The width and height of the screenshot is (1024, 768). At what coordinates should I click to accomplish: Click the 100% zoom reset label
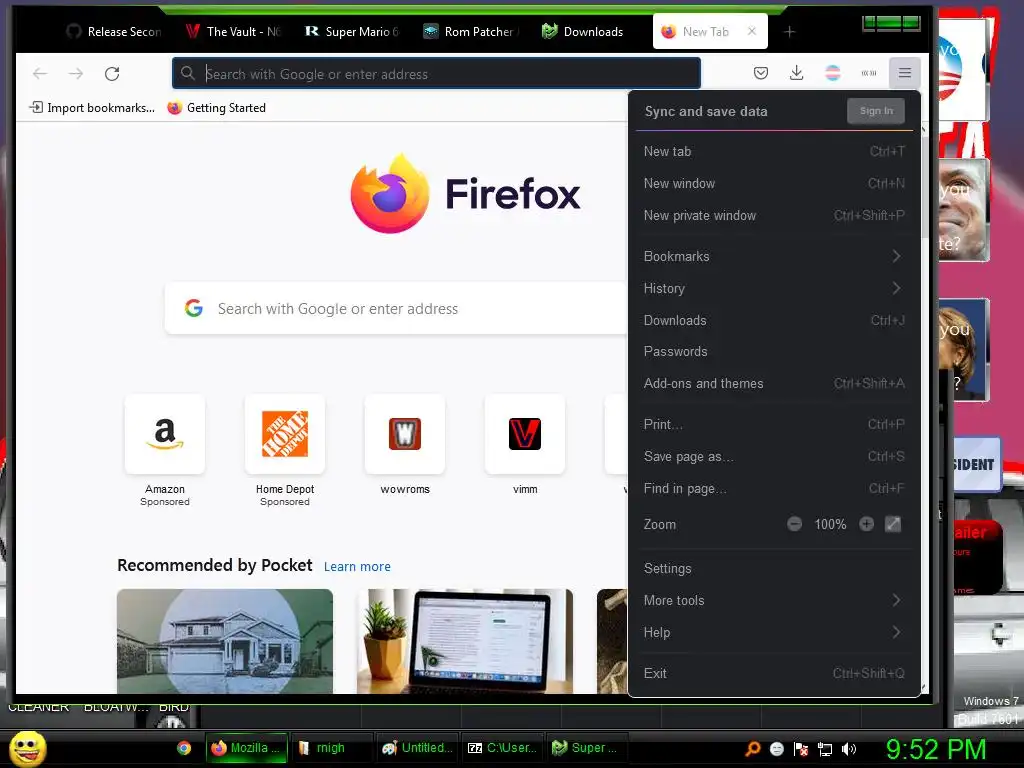tap(830, 524)
